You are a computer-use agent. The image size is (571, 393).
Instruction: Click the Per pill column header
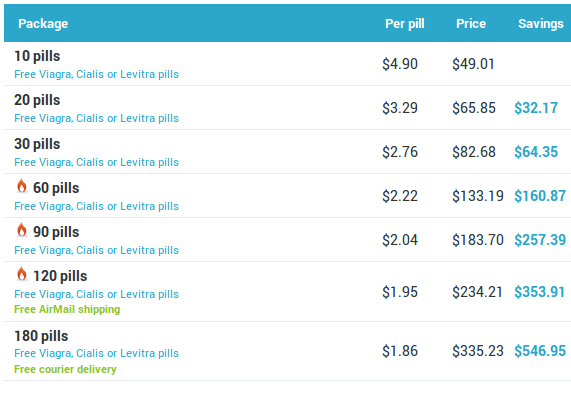click(x=405, y=24)
